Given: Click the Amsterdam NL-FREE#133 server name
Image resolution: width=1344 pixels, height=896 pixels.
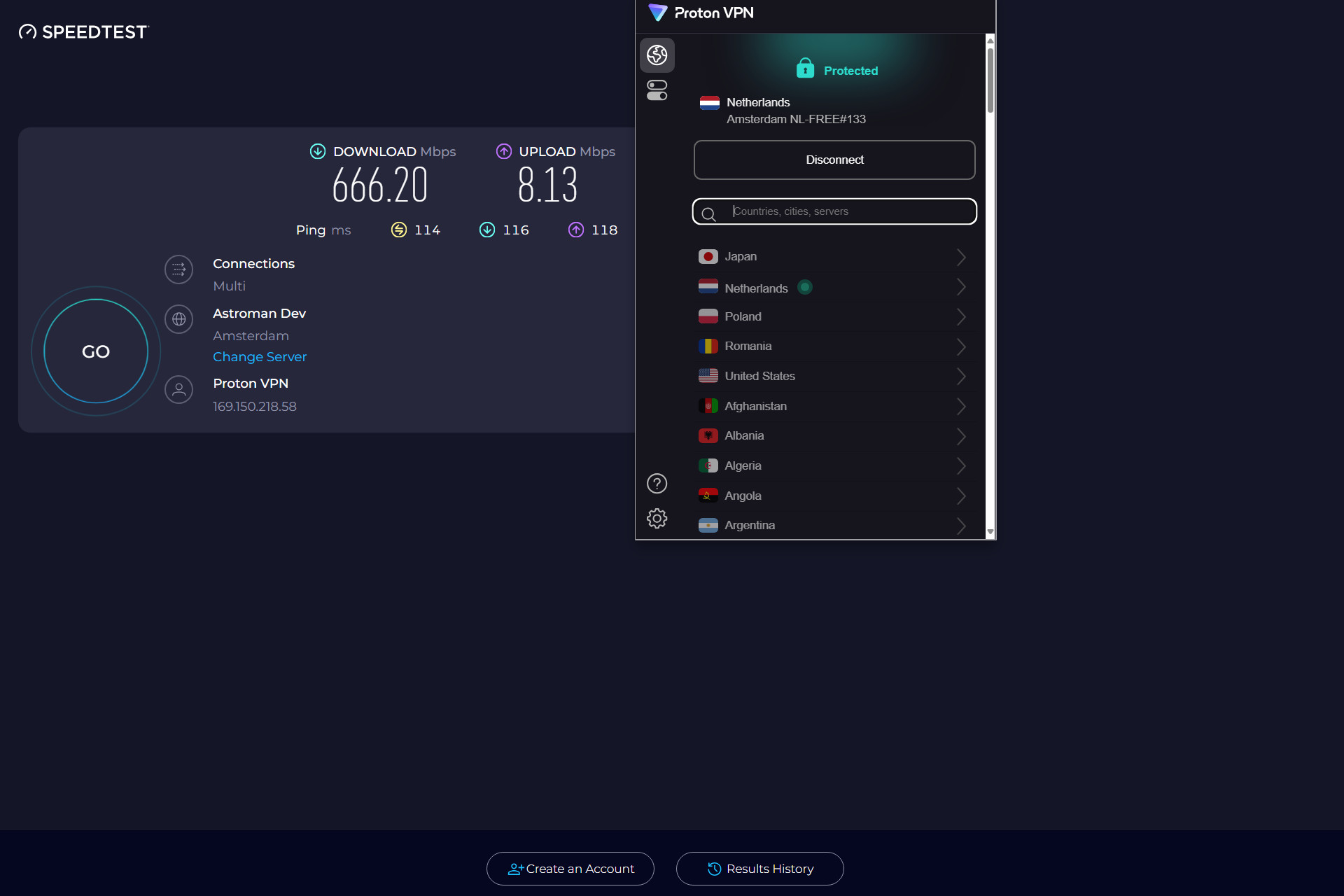Looking at the screenshot, I should point(796,120).
